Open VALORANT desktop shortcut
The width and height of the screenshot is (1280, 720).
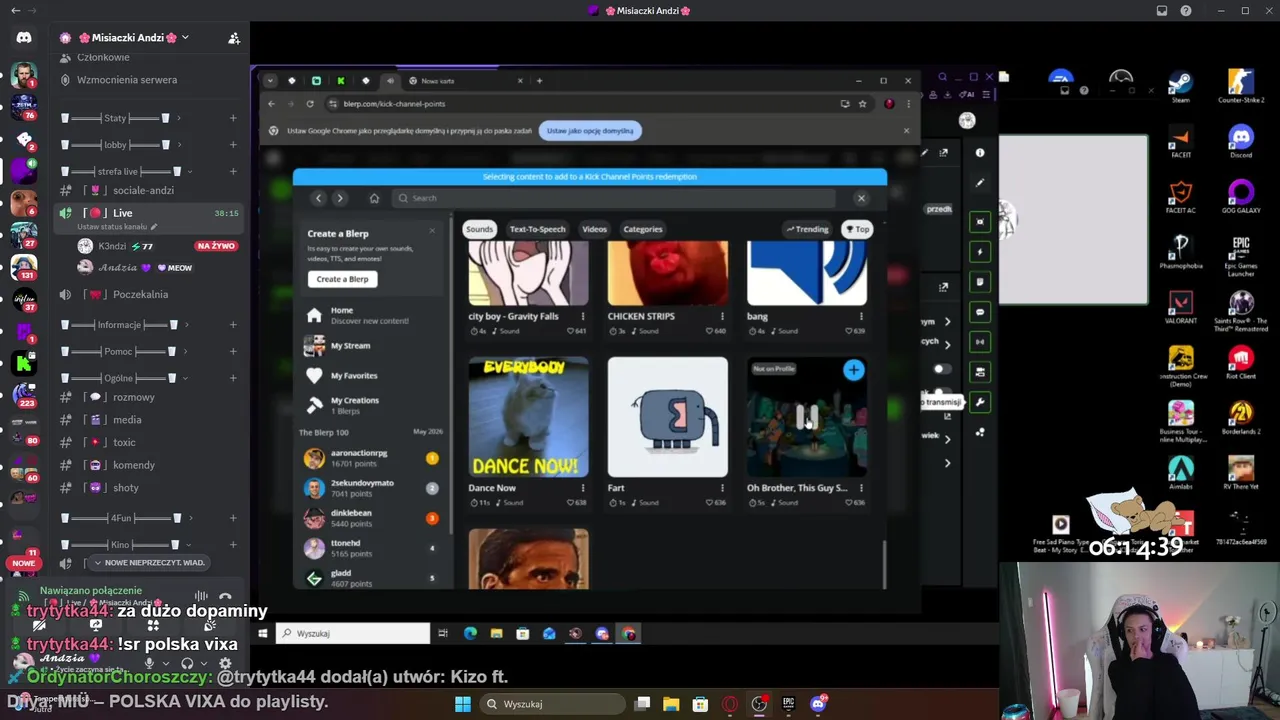pyautogui.click(x=1181, y=308)
